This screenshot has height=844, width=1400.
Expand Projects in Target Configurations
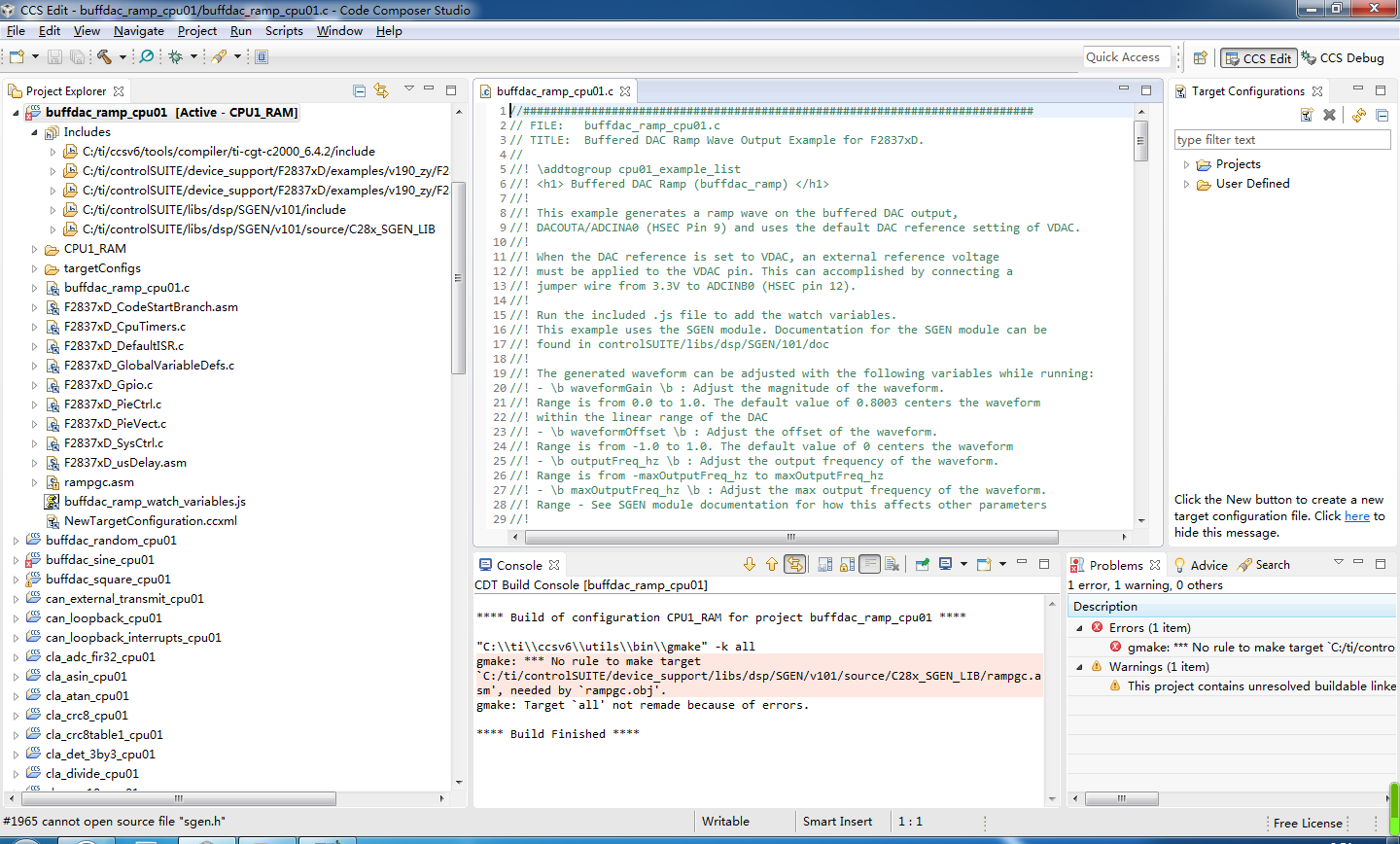[x=1186, y=164]
